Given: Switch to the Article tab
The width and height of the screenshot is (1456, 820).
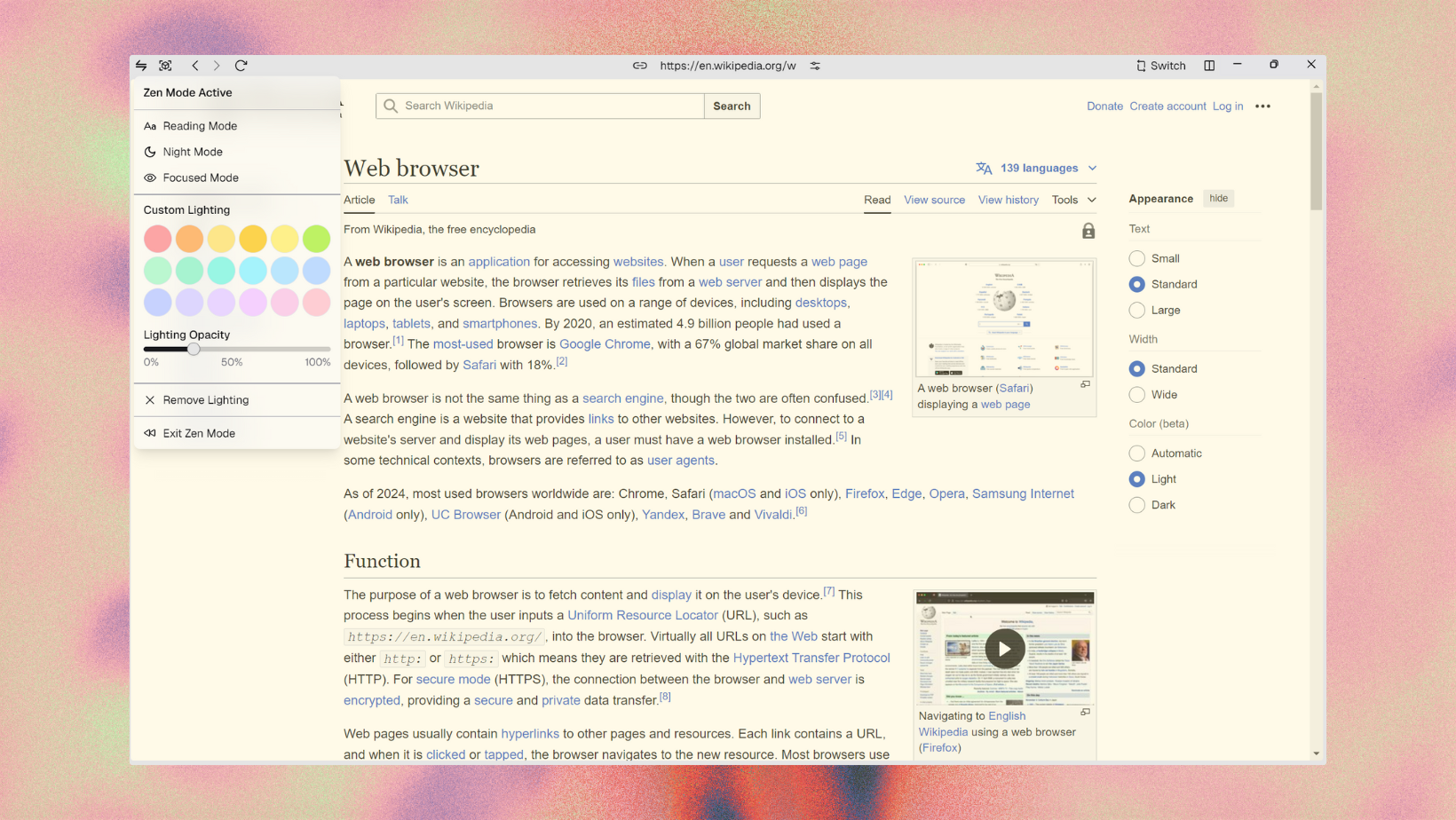Looking at the screenshot, I should [x=360, y=200].
